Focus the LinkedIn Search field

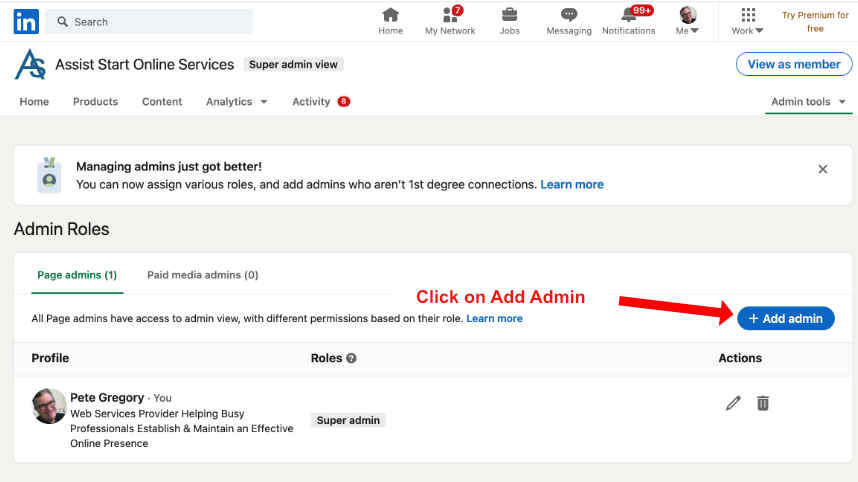149,22
